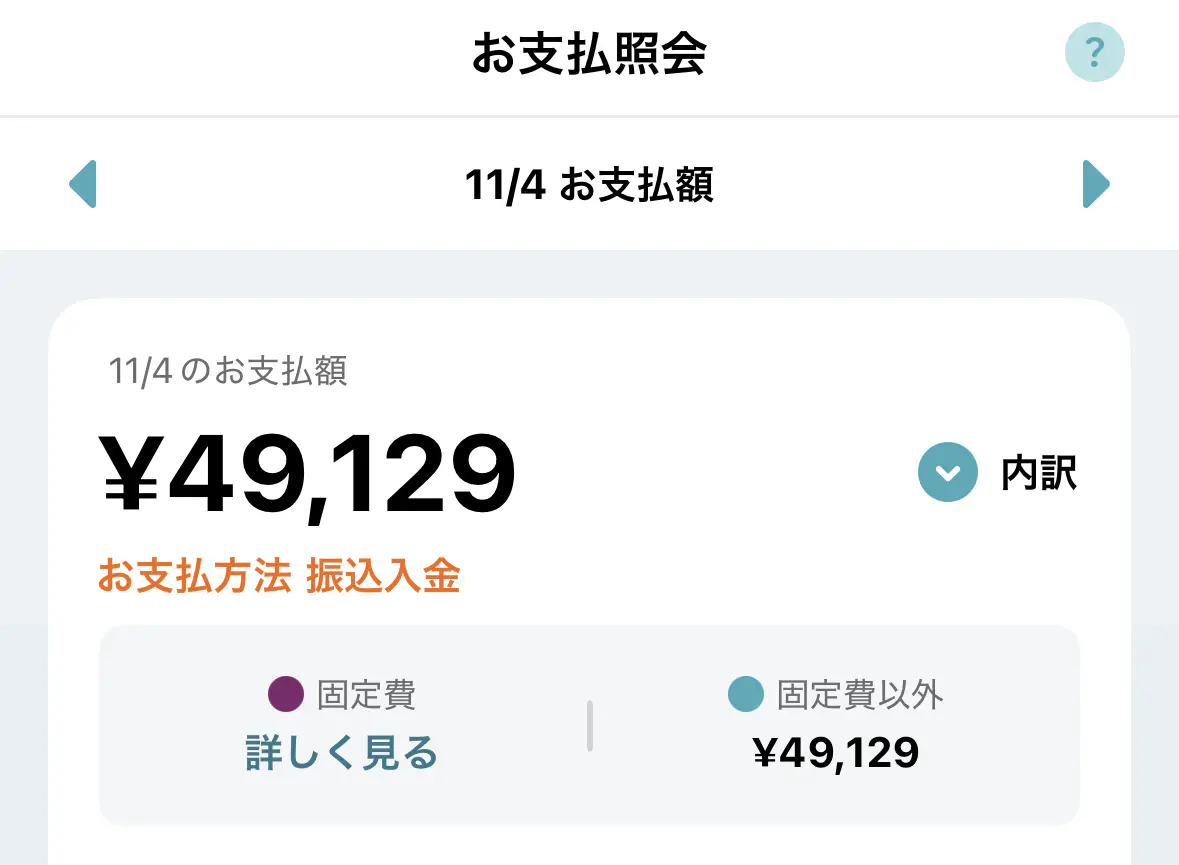The height and width of the screenshot is (865, 1179).
Task: Click the 11/4 のお支払額 caption
Action: pyautogui.click(x=228, y=372)
